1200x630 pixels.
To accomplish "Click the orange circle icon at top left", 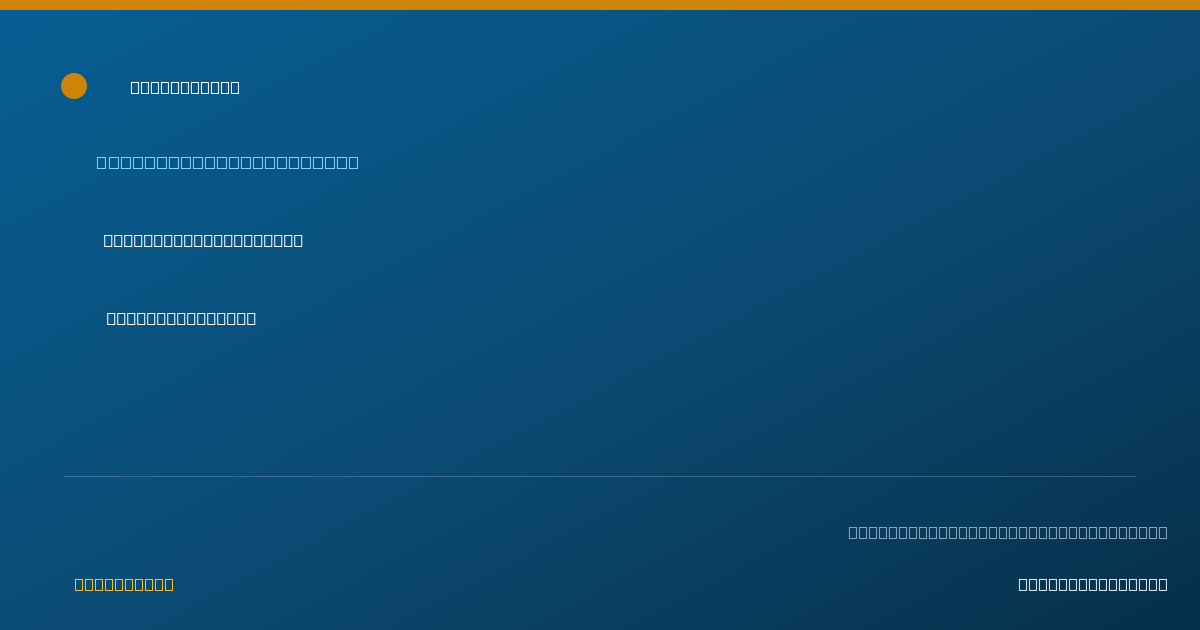I will coord(74,86).
